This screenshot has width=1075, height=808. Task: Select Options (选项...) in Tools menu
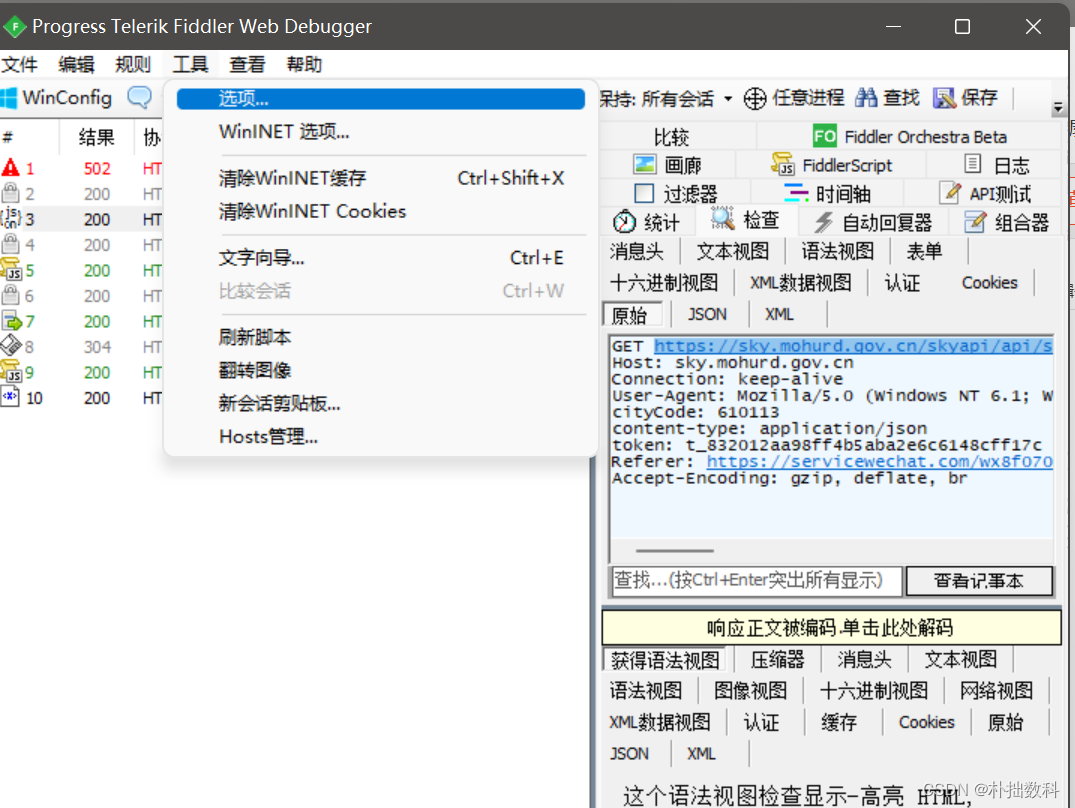click(x=381, y=99)
